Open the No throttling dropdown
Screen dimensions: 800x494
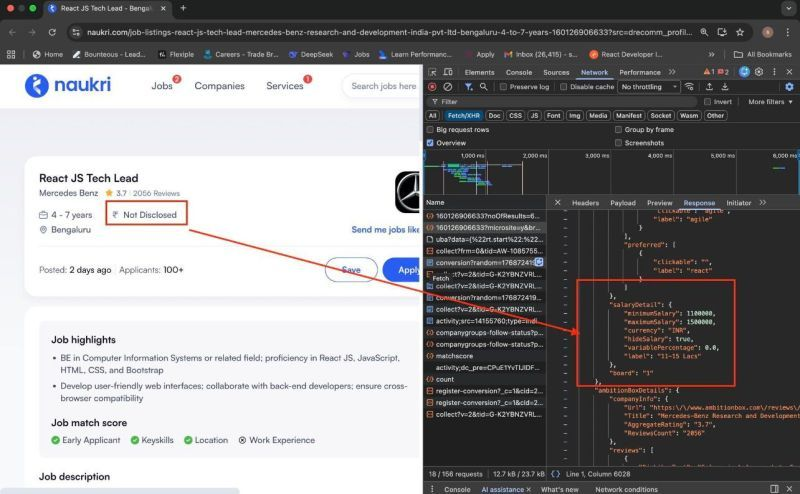pyautogui.click(x=649, y=87)
